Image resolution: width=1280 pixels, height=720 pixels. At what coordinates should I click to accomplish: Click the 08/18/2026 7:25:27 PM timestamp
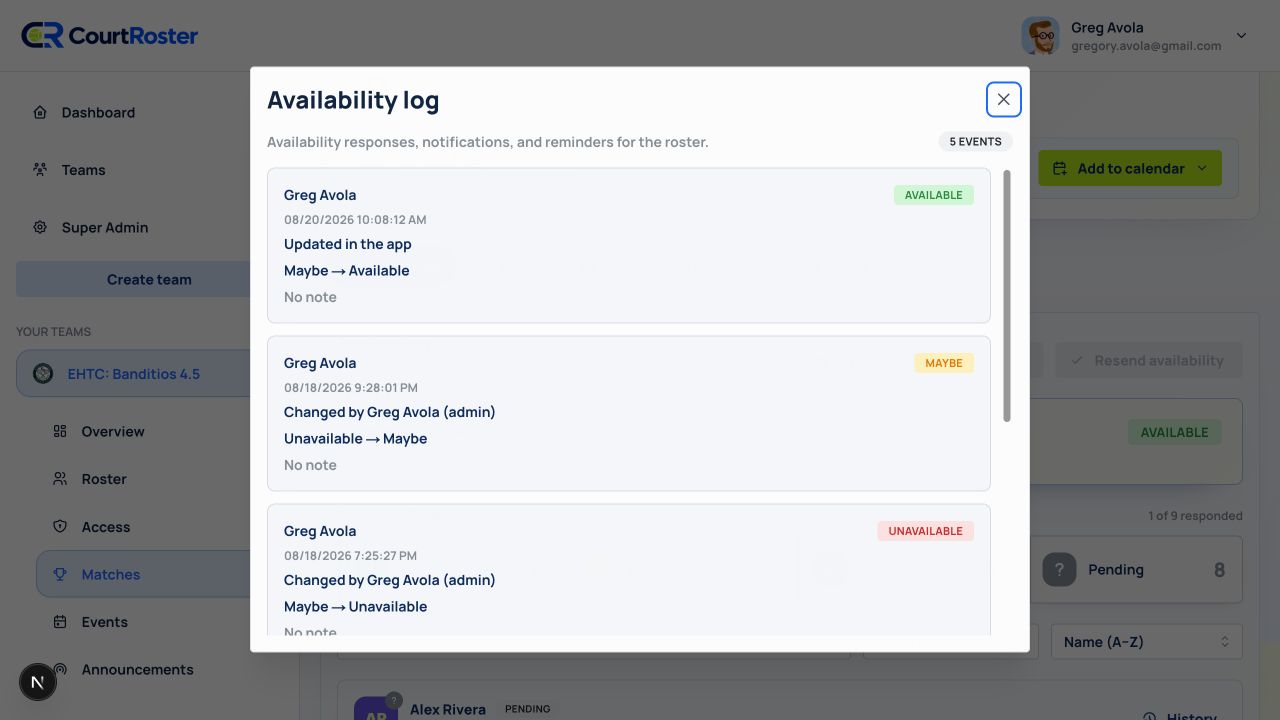[350, 556]
